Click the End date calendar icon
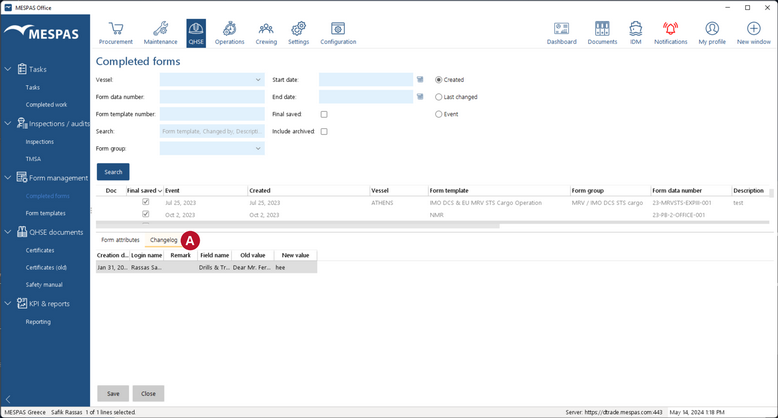 point(420,97)
